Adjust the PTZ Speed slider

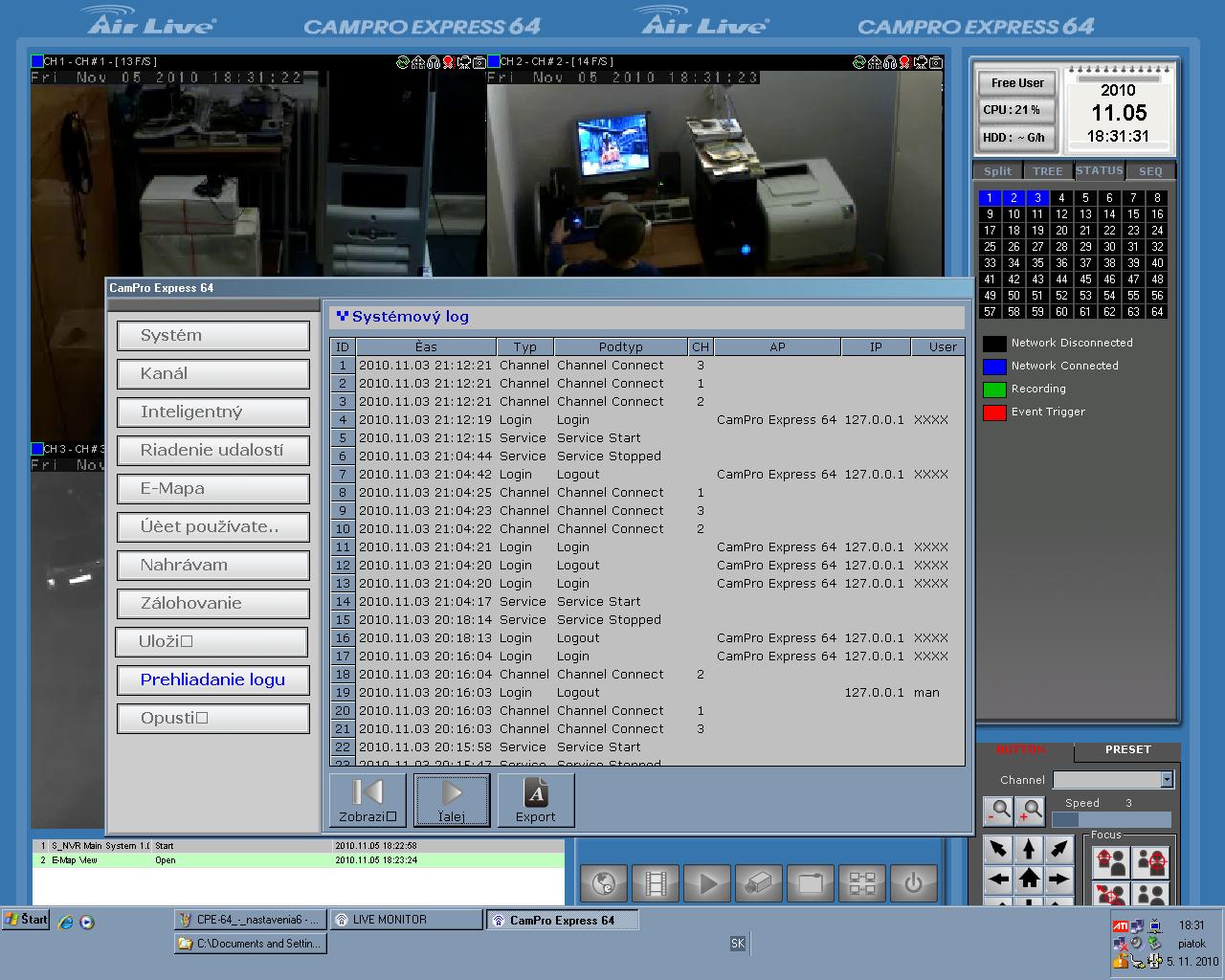(x=1111, y=820)
